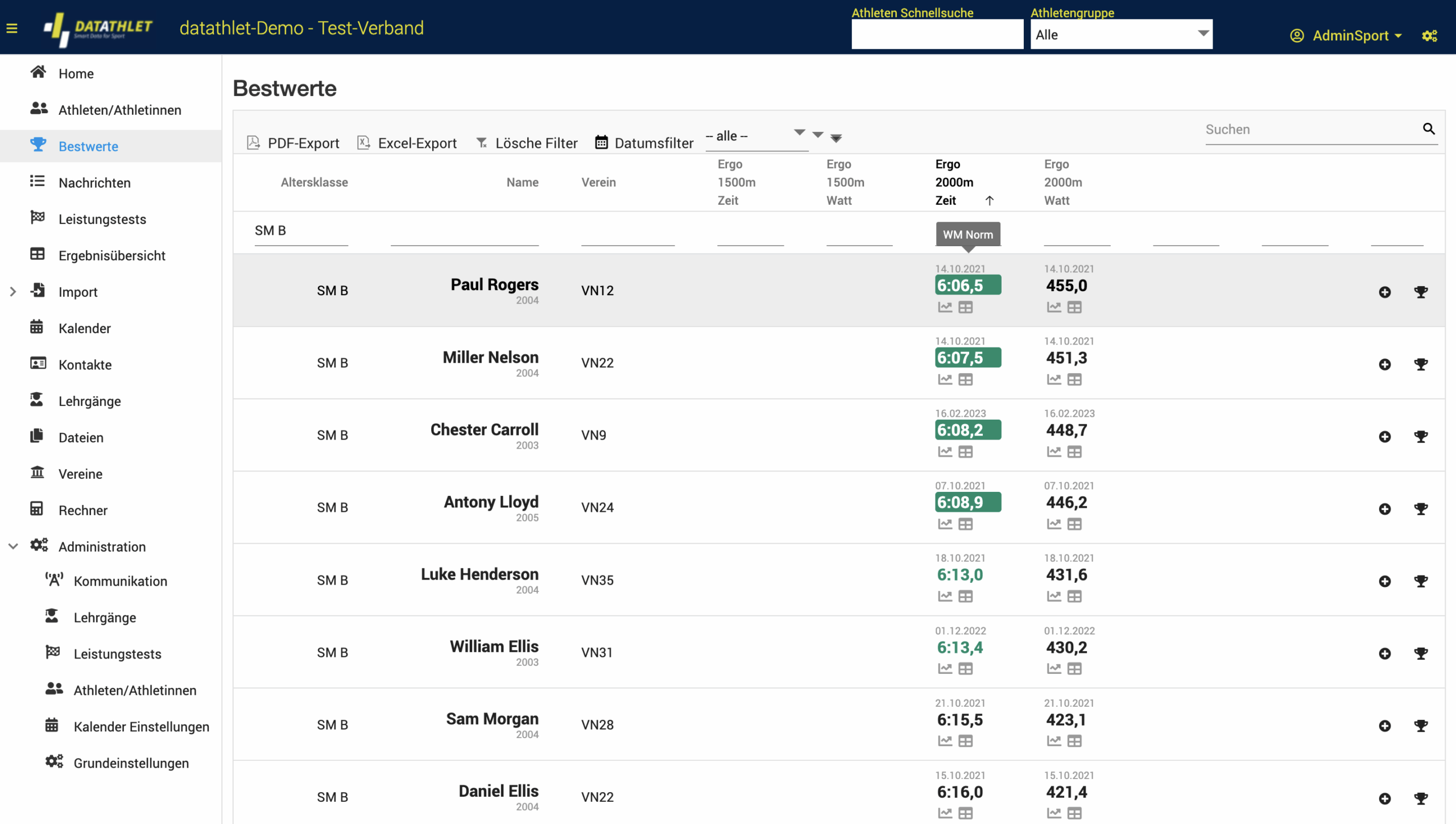Collapse the Administration section chevron
The height and width of the screenshot is (824, 1456).
pyautogui.click(x=13, y=546)
